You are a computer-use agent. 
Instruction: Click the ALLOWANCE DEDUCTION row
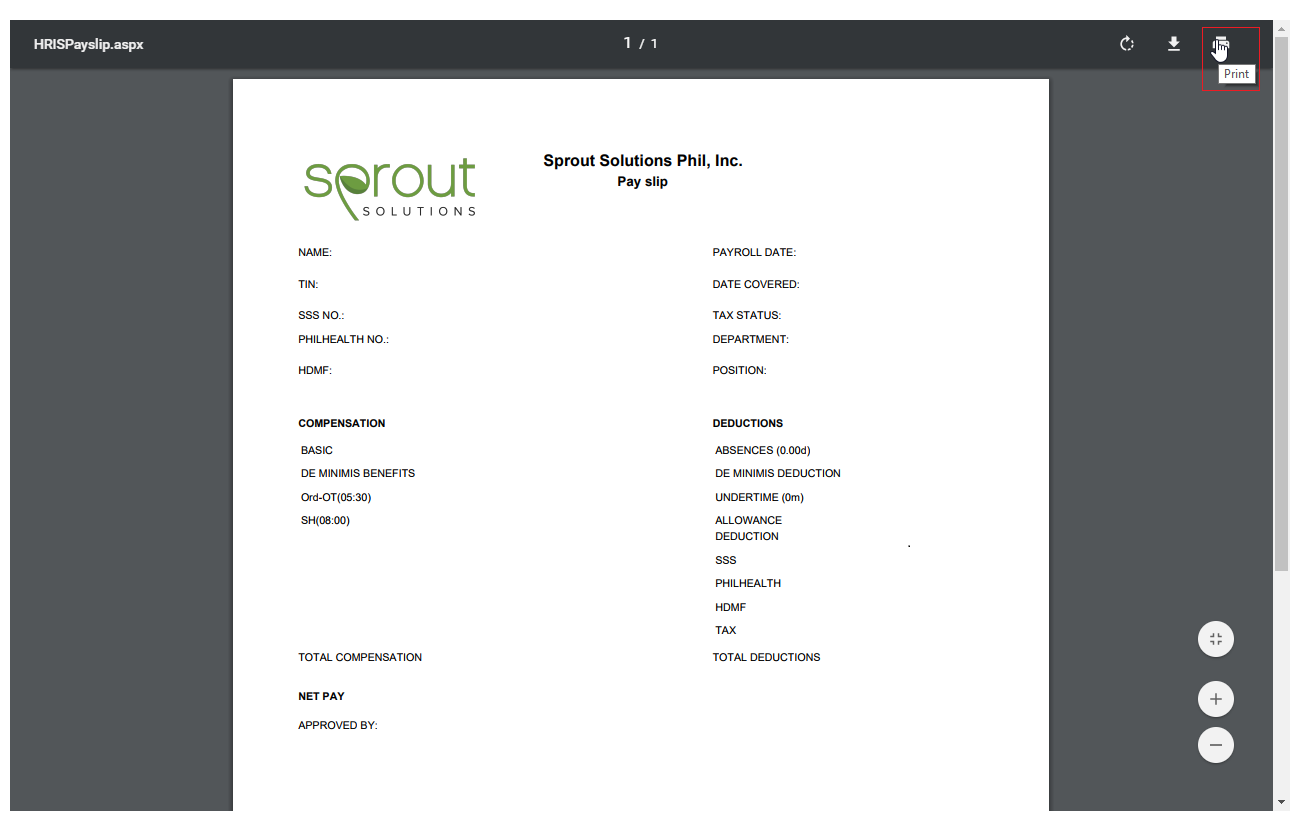[749, 529]
